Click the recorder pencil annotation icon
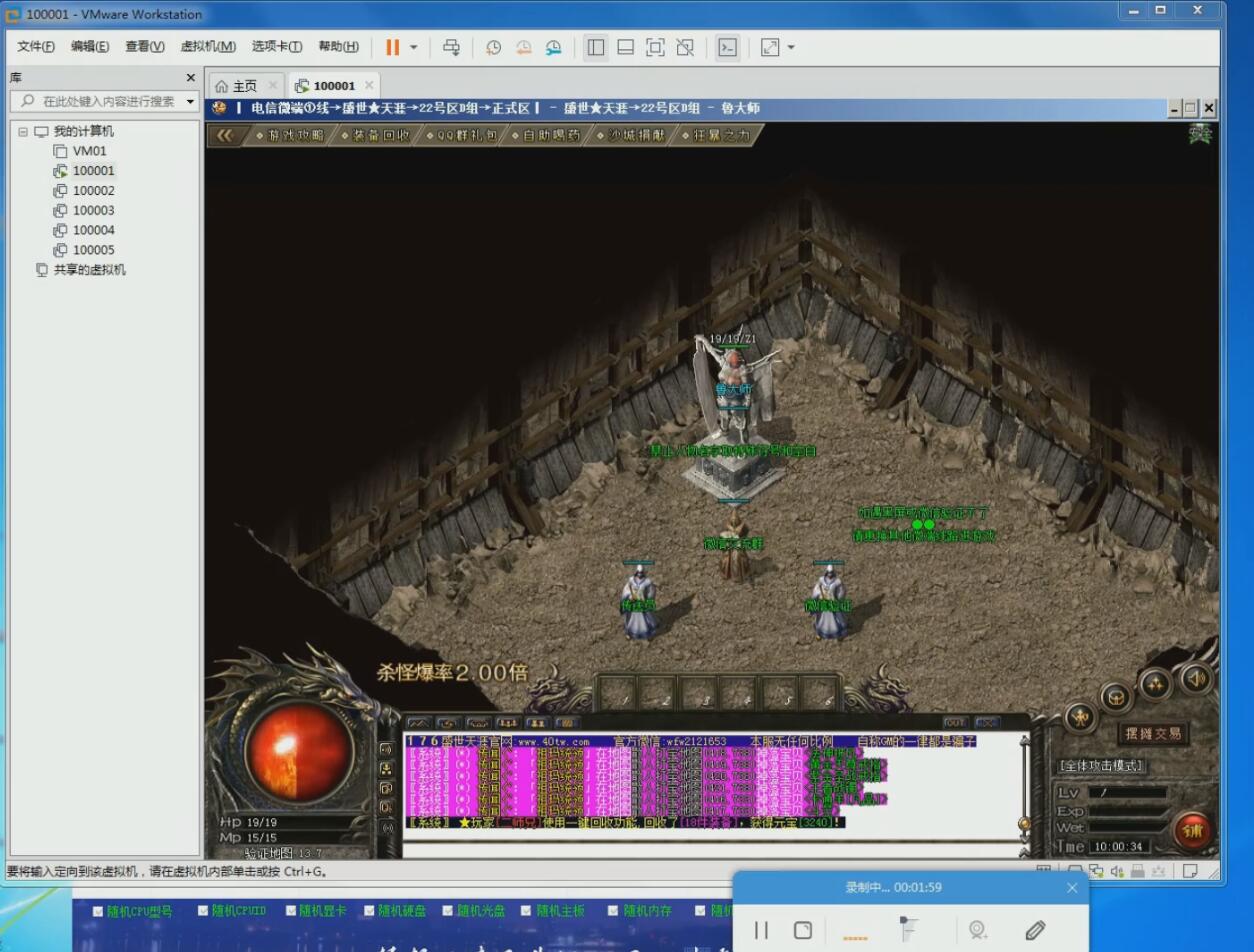Image resolution: width=1254 pixels, height=952 pixels. pyautogui.click(x=1035, y=930)
